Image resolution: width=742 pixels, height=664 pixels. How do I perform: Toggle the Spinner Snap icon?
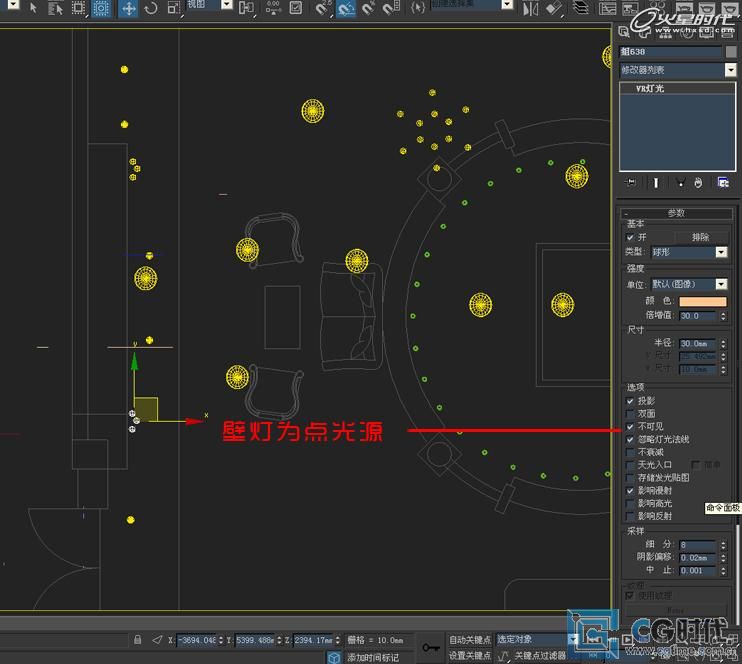tap(391, 8)
